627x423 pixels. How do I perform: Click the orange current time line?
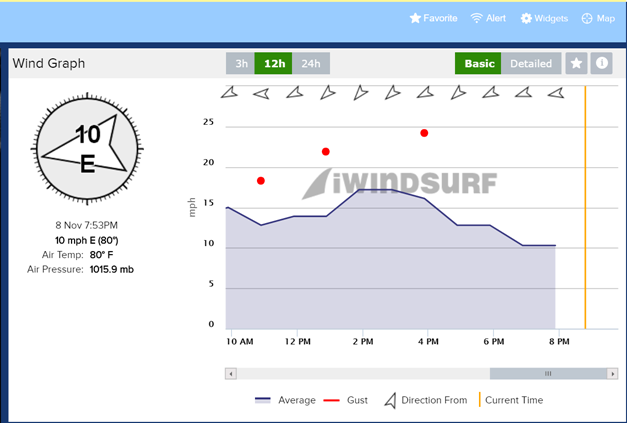585,207
